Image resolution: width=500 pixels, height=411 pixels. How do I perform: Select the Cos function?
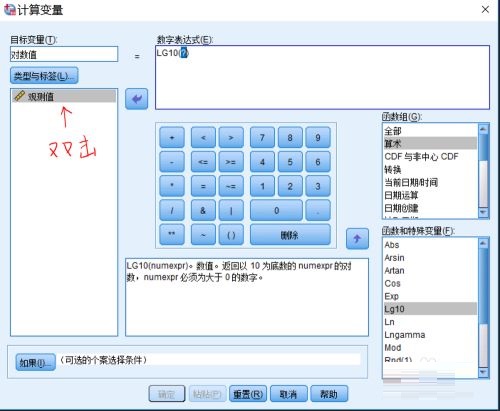point(430,283)
